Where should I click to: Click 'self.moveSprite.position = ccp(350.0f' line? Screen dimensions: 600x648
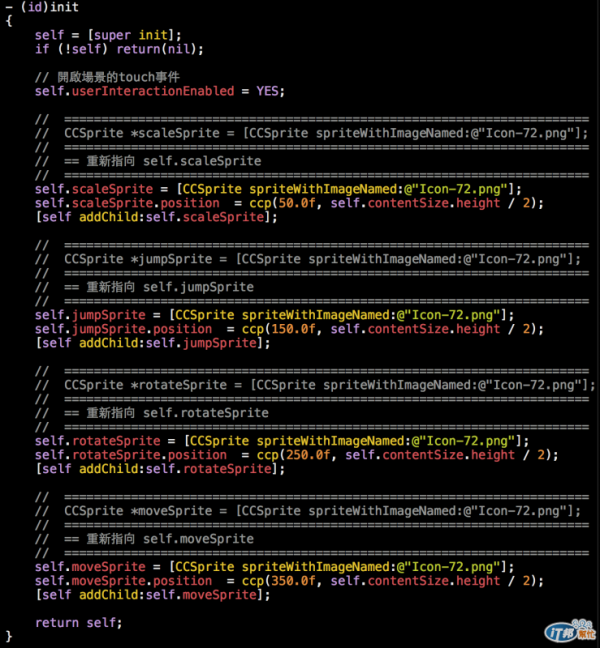(x=289, y=581)
